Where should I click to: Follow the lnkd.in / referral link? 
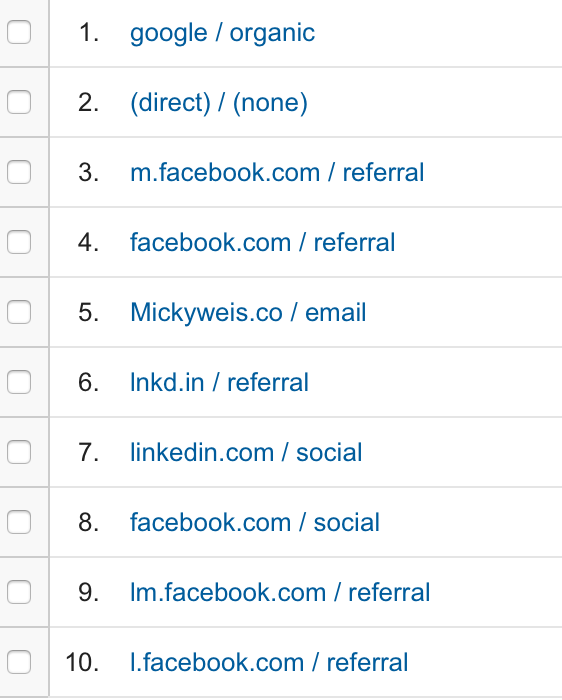point(219,383)
